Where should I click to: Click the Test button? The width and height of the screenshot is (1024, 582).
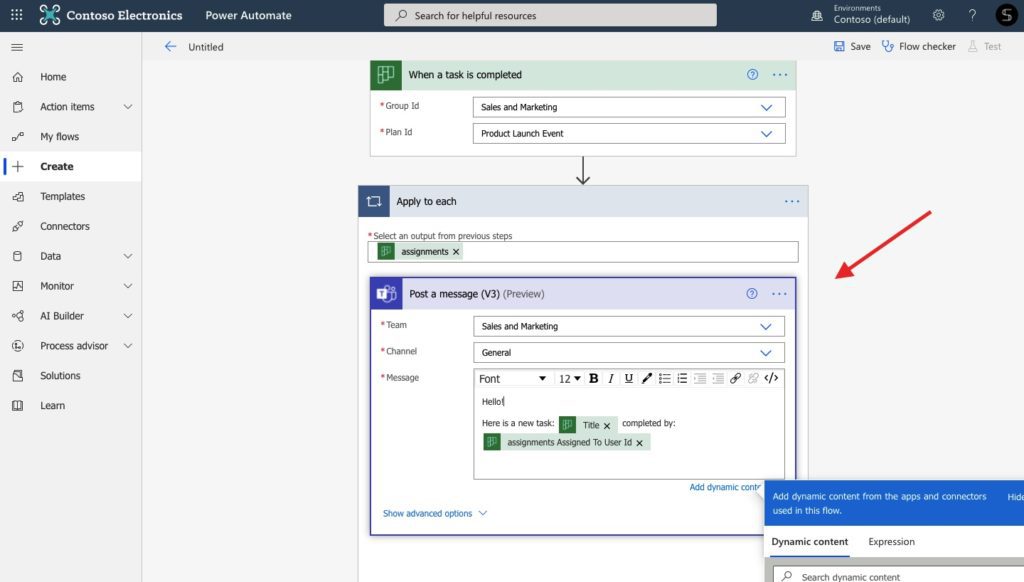(985, 46)
